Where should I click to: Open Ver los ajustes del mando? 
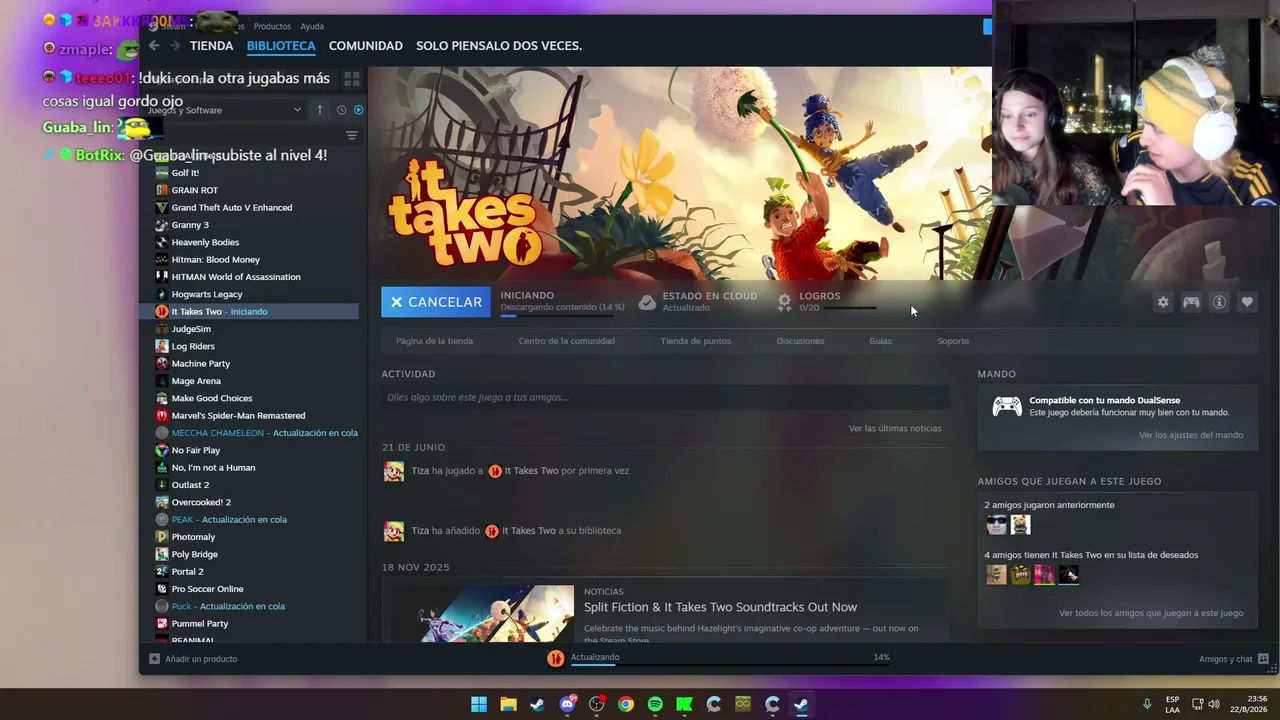(1191, 435)
